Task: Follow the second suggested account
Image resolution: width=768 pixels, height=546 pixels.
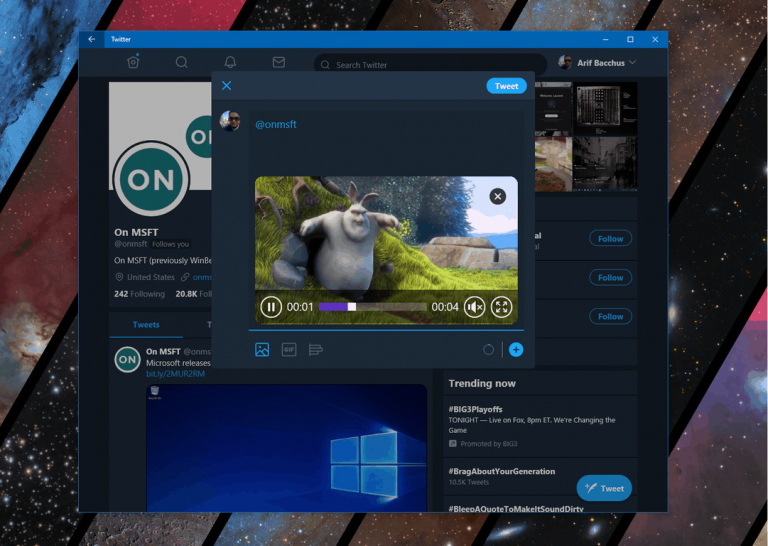Action: click(x=610, y=278)
